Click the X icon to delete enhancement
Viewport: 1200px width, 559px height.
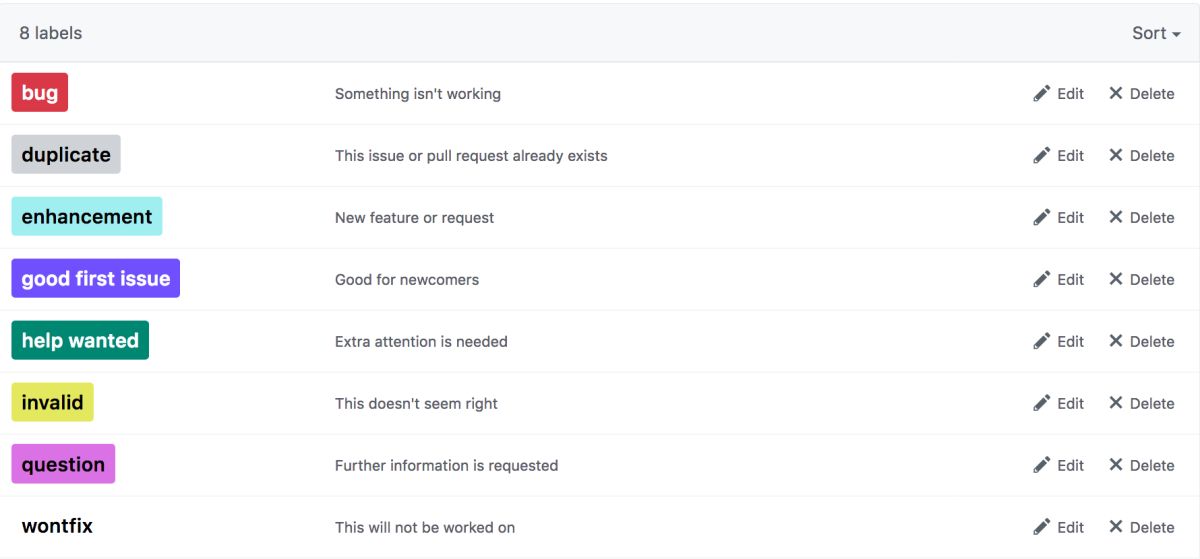1116,217
